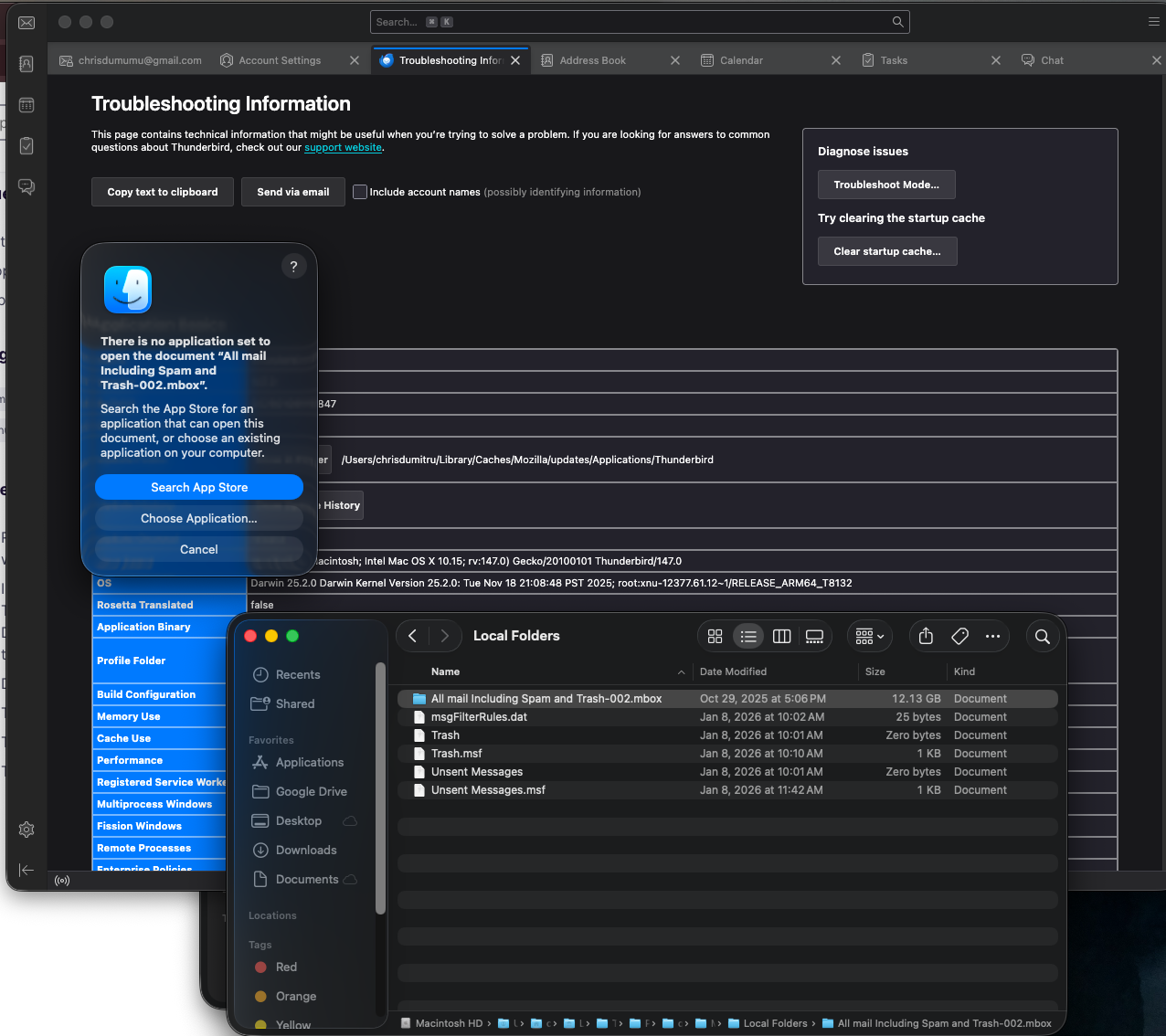
Task: Enable Include account names checkbox
Action: pyautogui.click(x=360, y=192)
